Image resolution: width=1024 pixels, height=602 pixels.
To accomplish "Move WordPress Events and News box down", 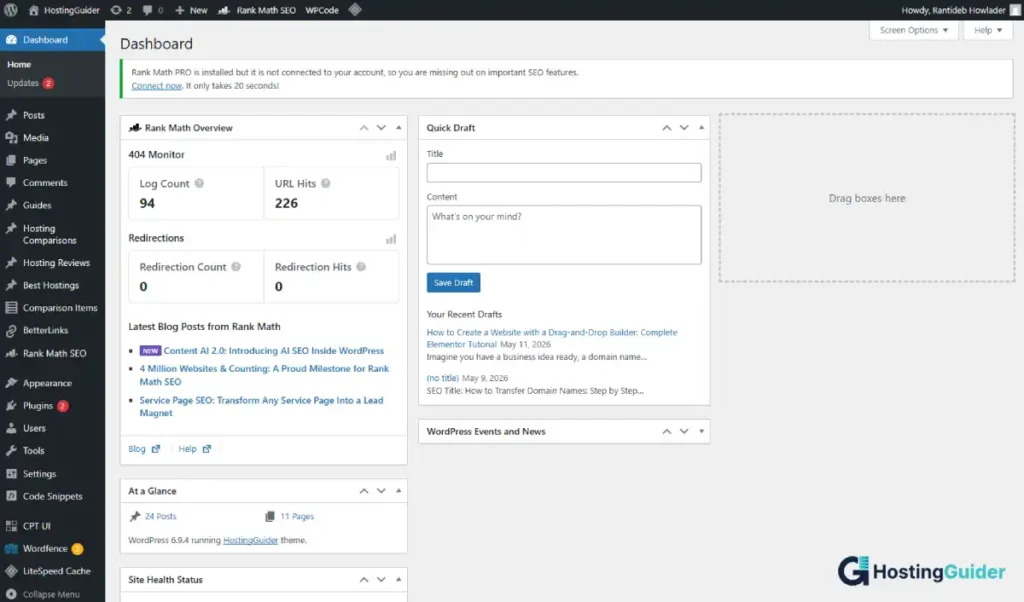I will tap(684, 432).
